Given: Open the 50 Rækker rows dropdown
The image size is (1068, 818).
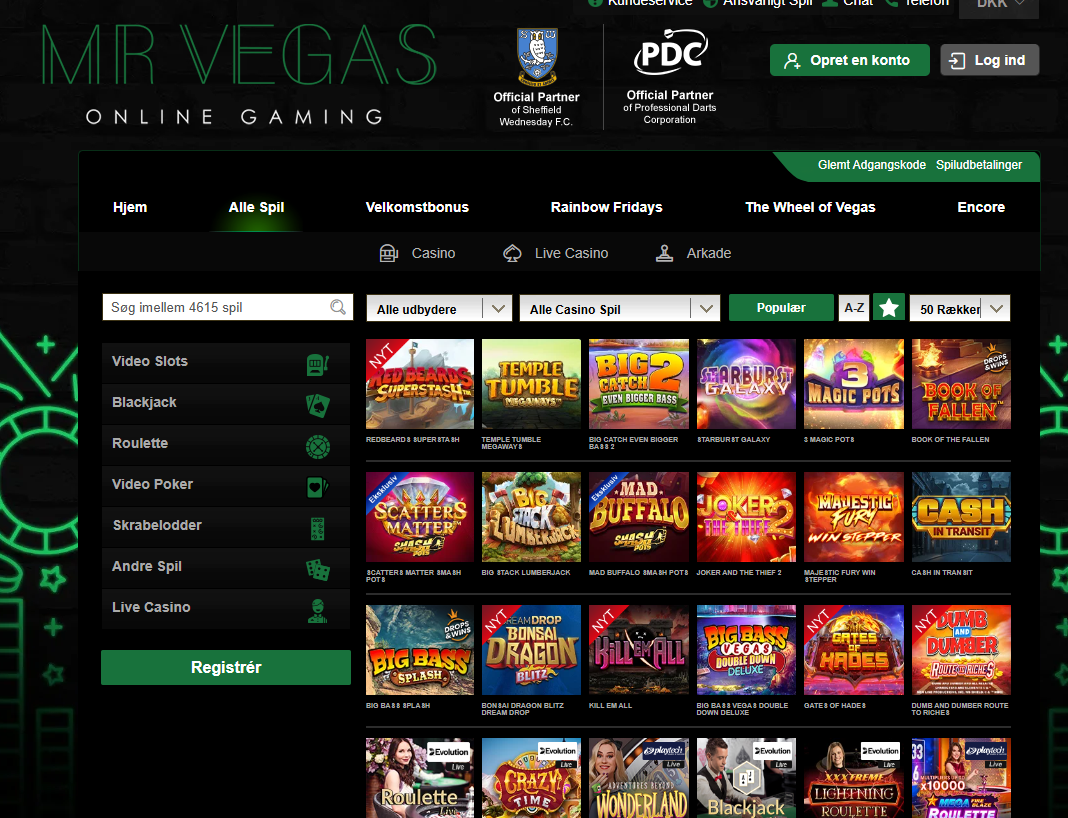Looking at the screenshot, I should point(959,309).
